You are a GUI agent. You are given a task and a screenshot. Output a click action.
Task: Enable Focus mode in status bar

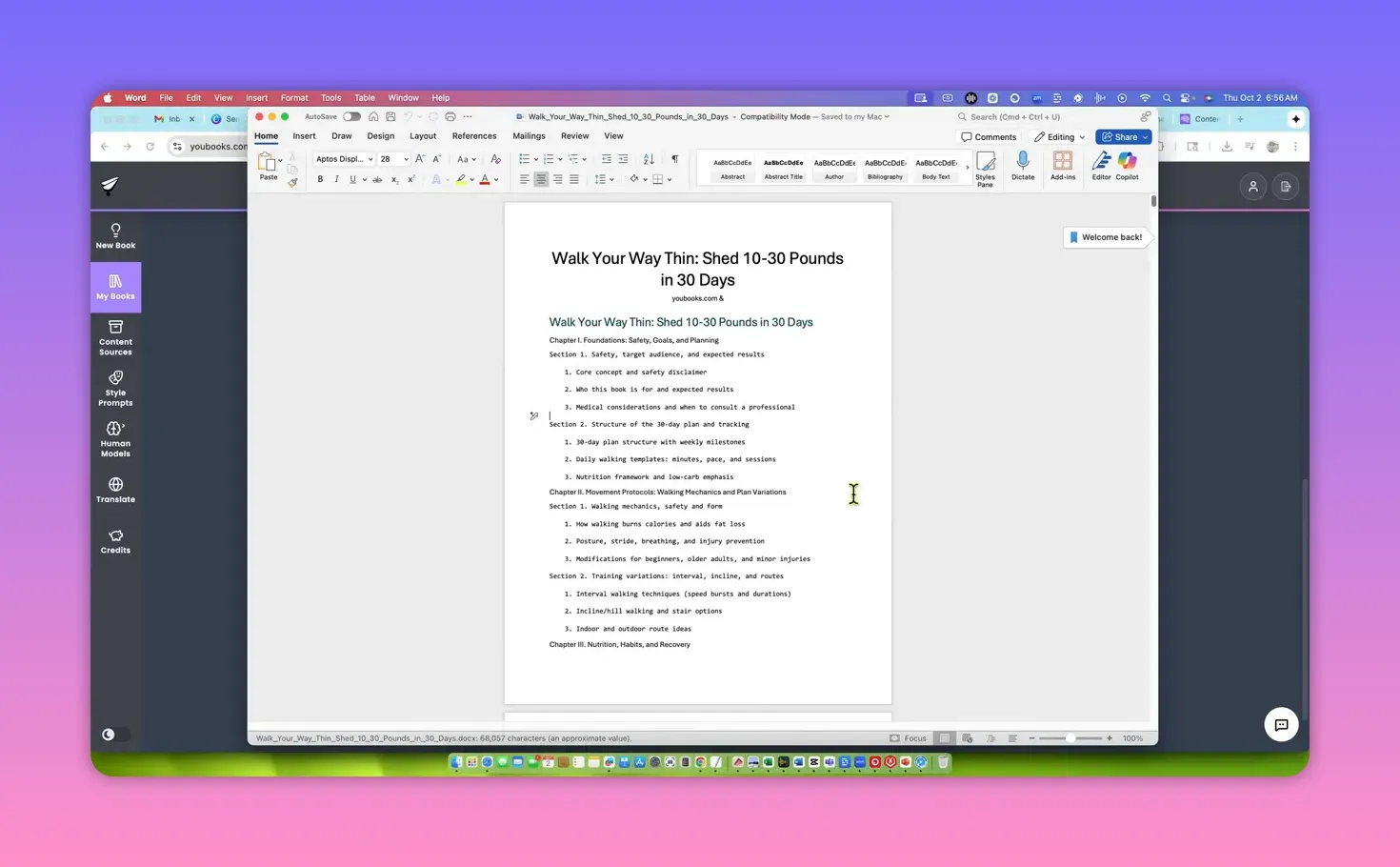tap(908, 737)
